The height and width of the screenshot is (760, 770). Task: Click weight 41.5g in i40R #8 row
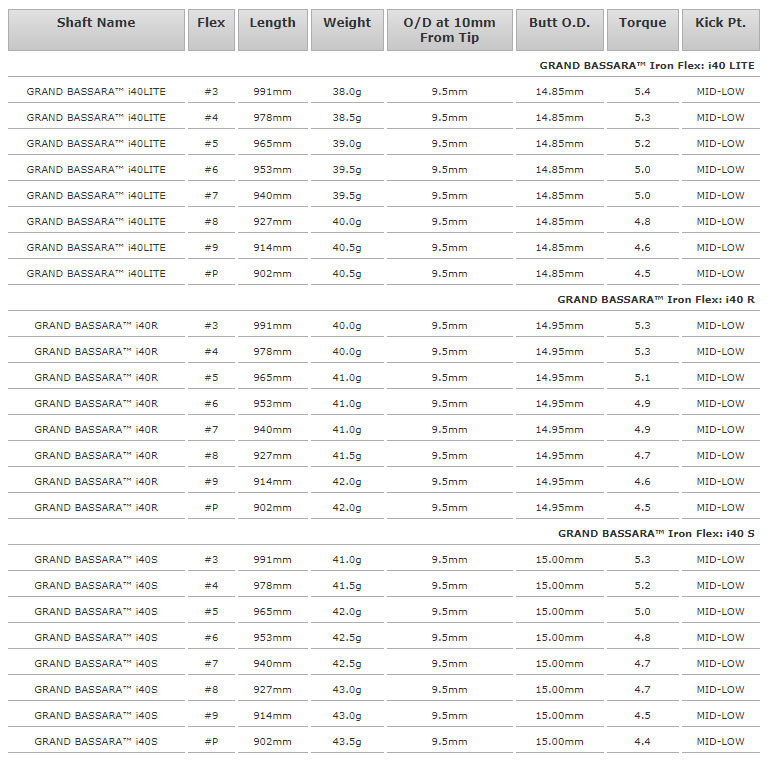(x=347, y=456)
